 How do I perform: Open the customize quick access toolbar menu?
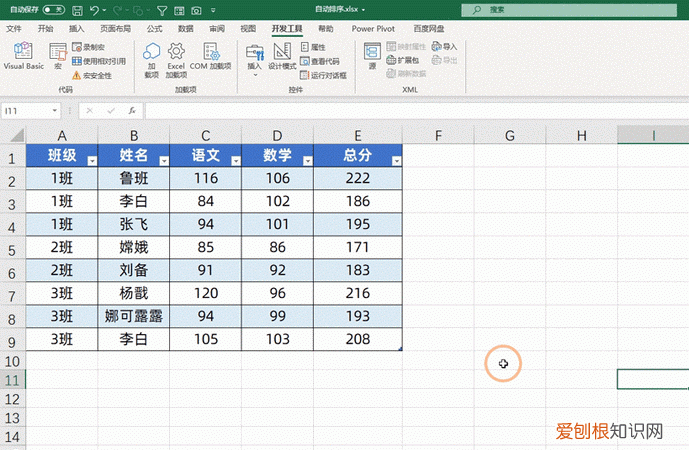coord(213,10)
